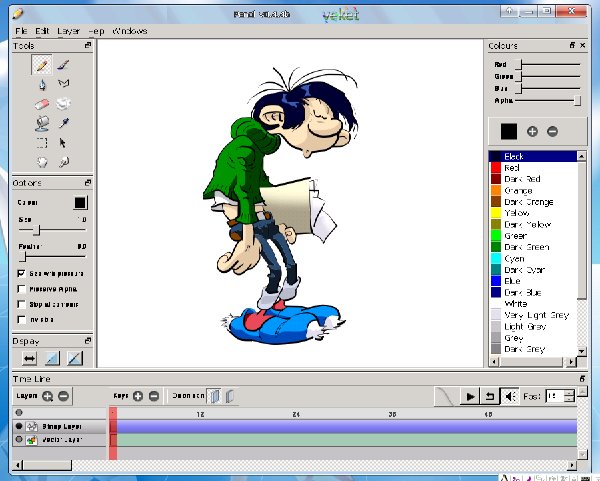The height and width of the screenshot is (481, 600).
Task: Select the Pencil tool
Action: (x=42, y=65)
